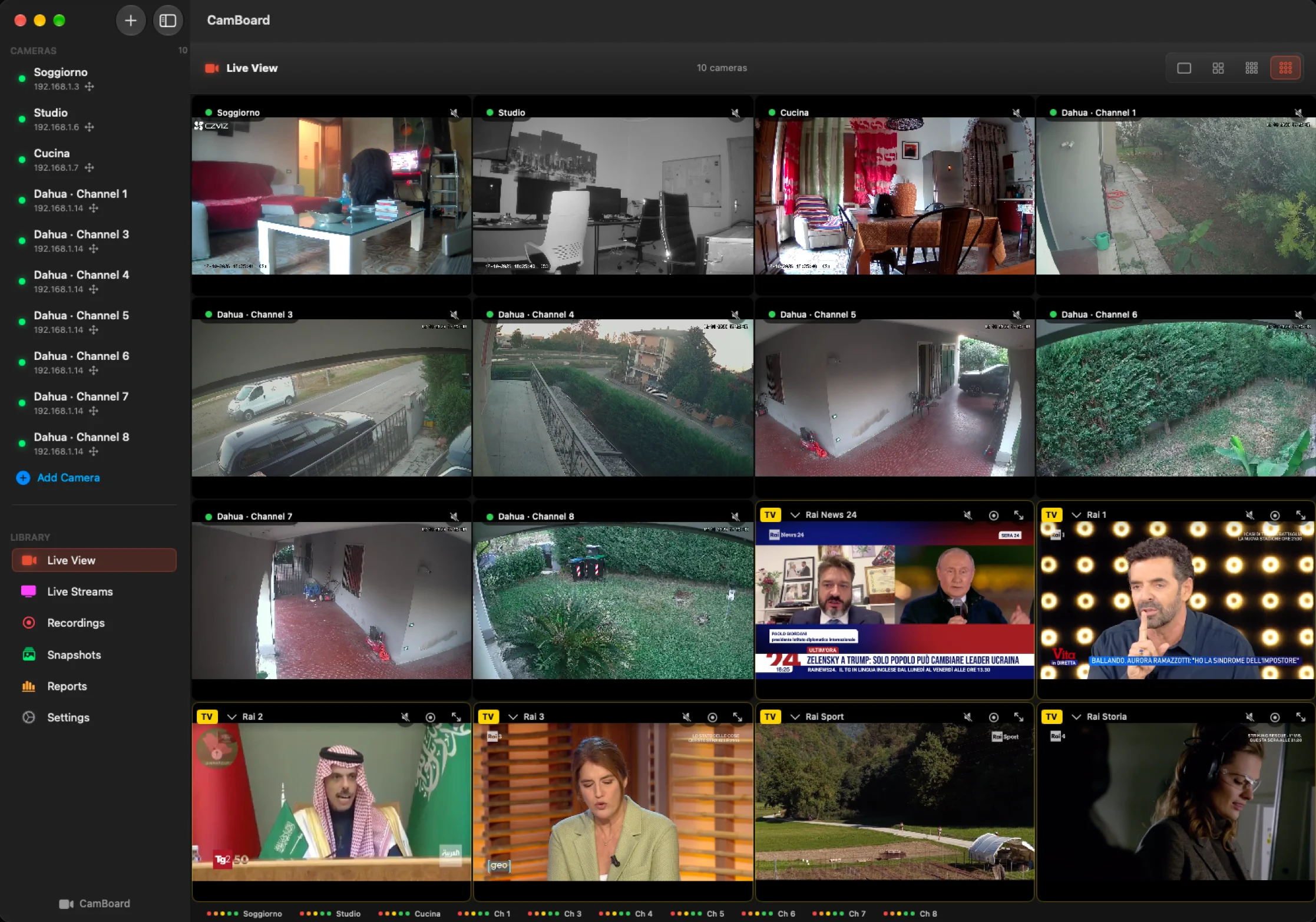Click the Dahua Channel 5 video feed

click(894, 398)
